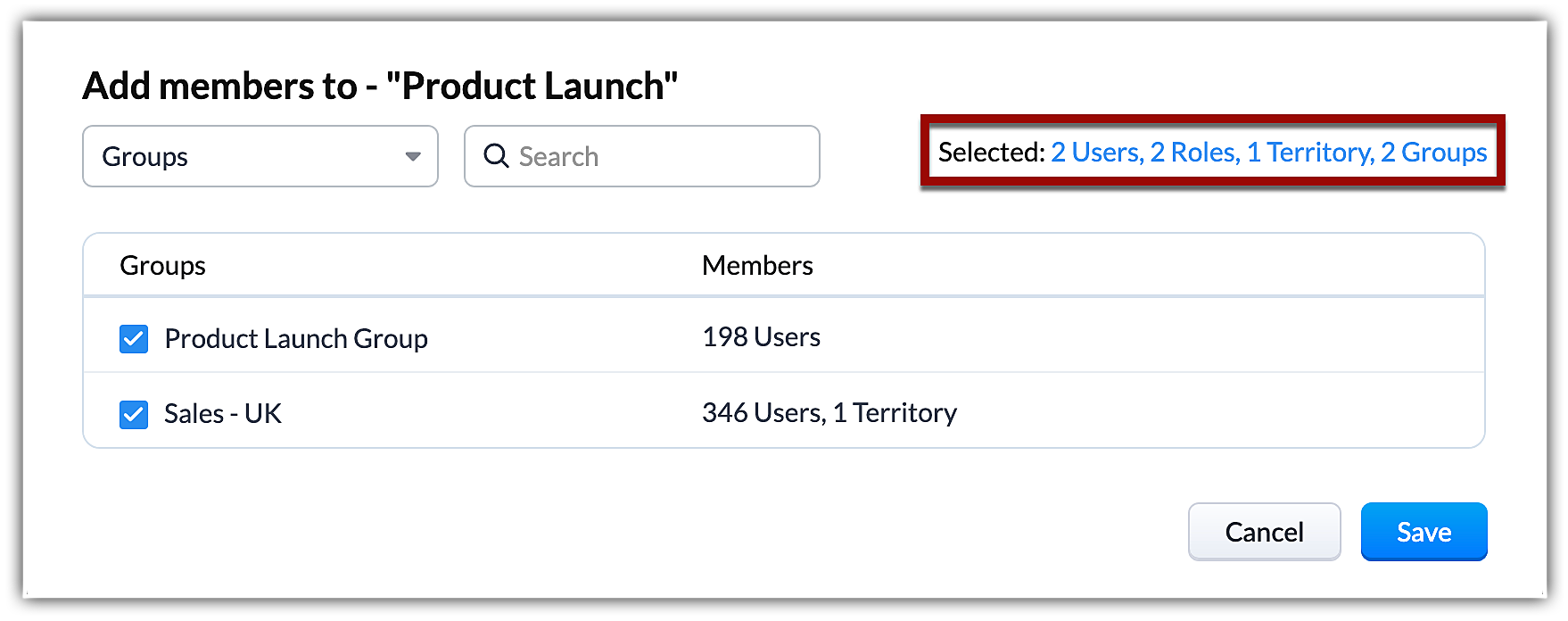
Task: Open the Groups member type dropdown
Action: click(260, 156)
